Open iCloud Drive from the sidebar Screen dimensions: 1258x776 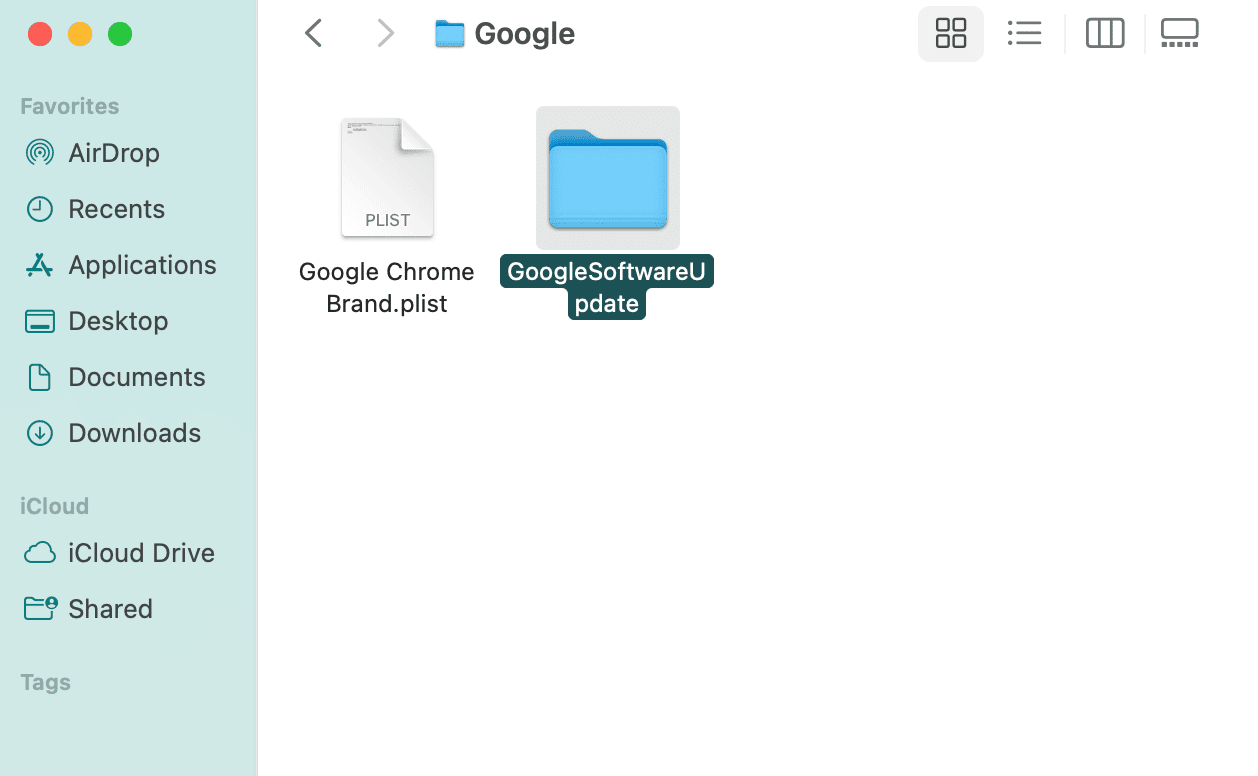click(x=141, y=552)
